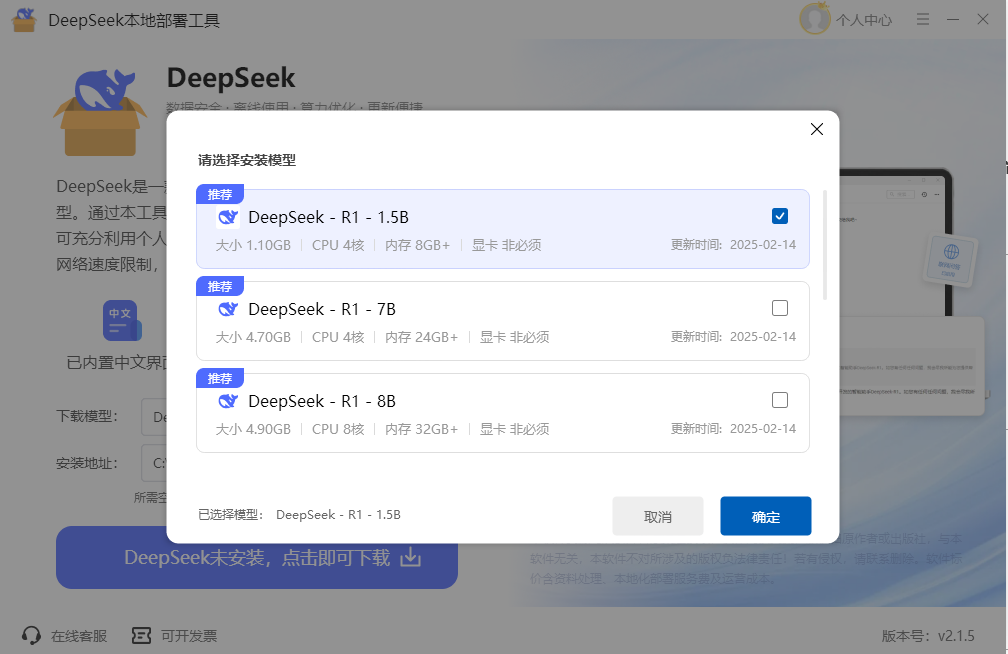The height and width of the screenshot is (654, 1008).
Task: Click the globe sticker on preview image
Action: (950, 259)
